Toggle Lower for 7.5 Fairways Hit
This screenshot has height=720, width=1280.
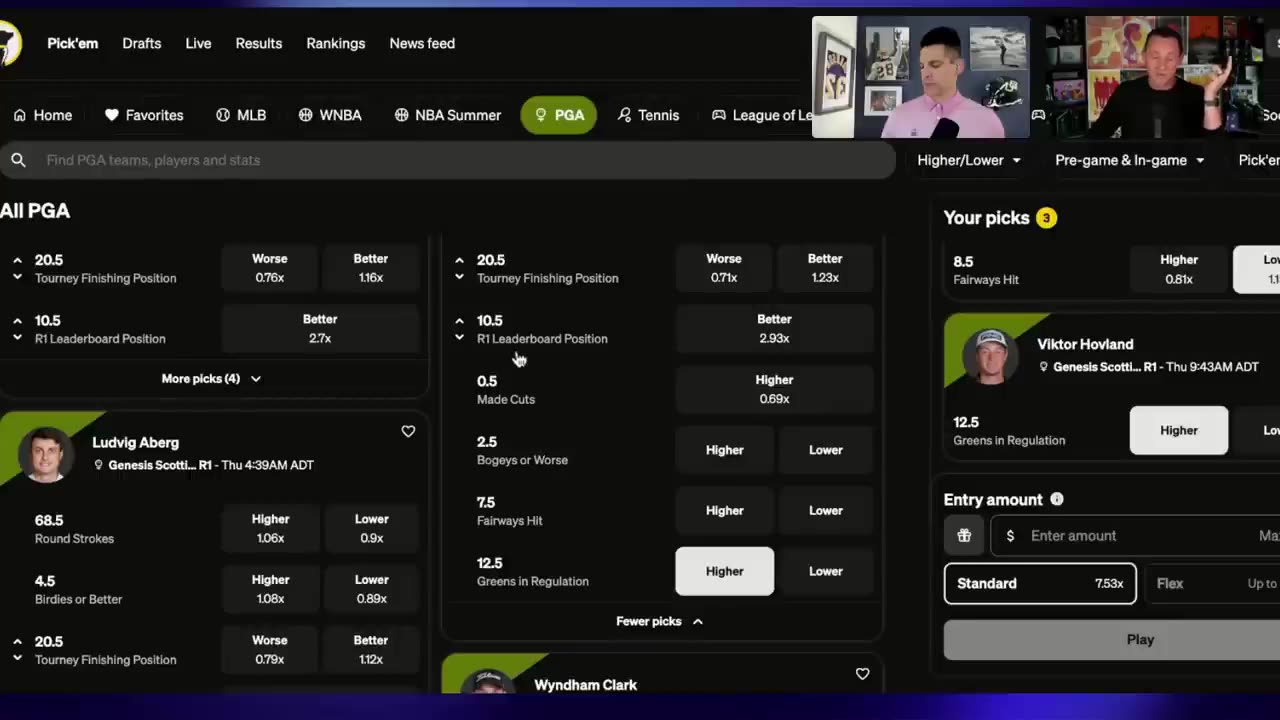point(826,511)
